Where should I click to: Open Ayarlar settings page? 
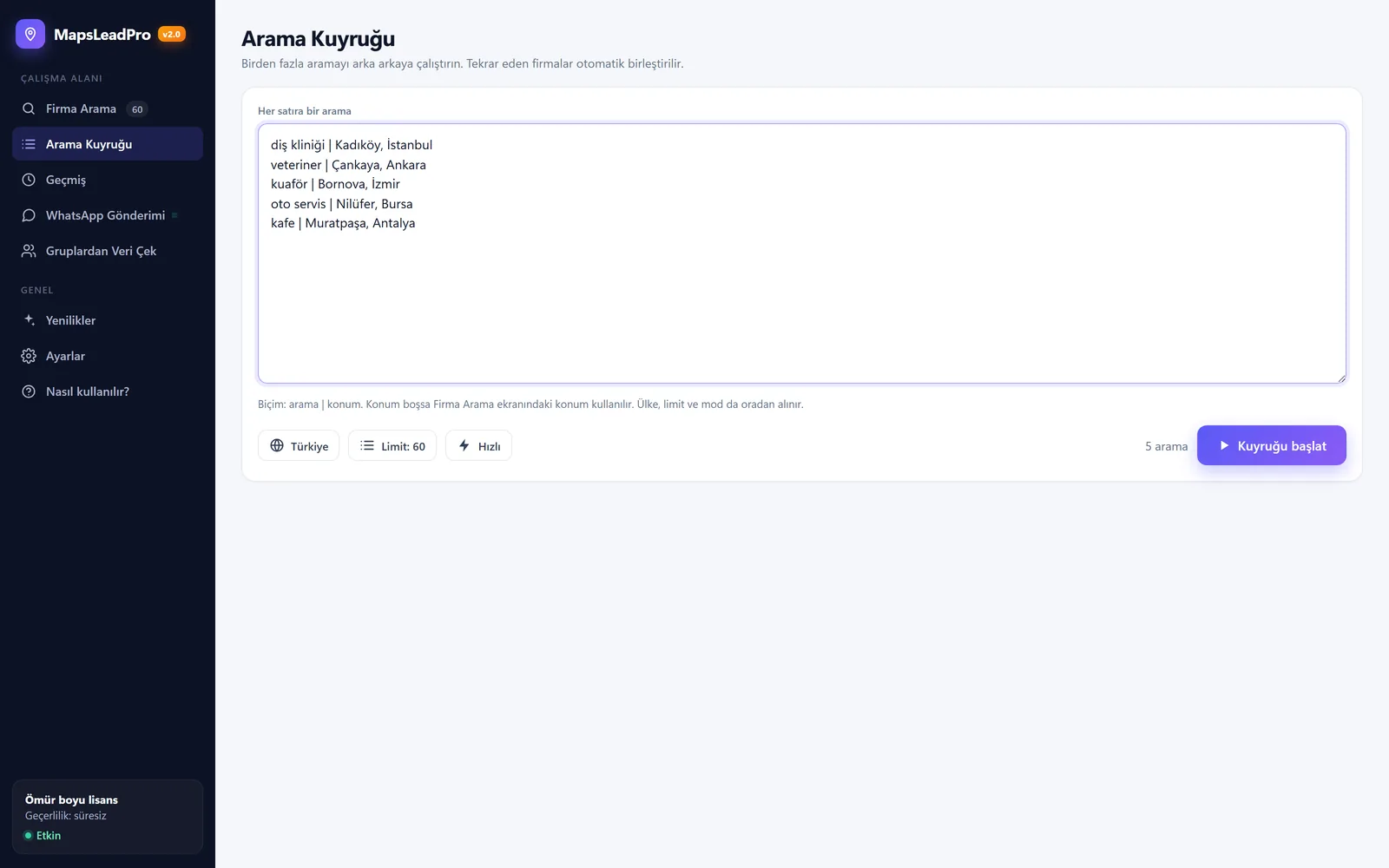coord(108,356)
